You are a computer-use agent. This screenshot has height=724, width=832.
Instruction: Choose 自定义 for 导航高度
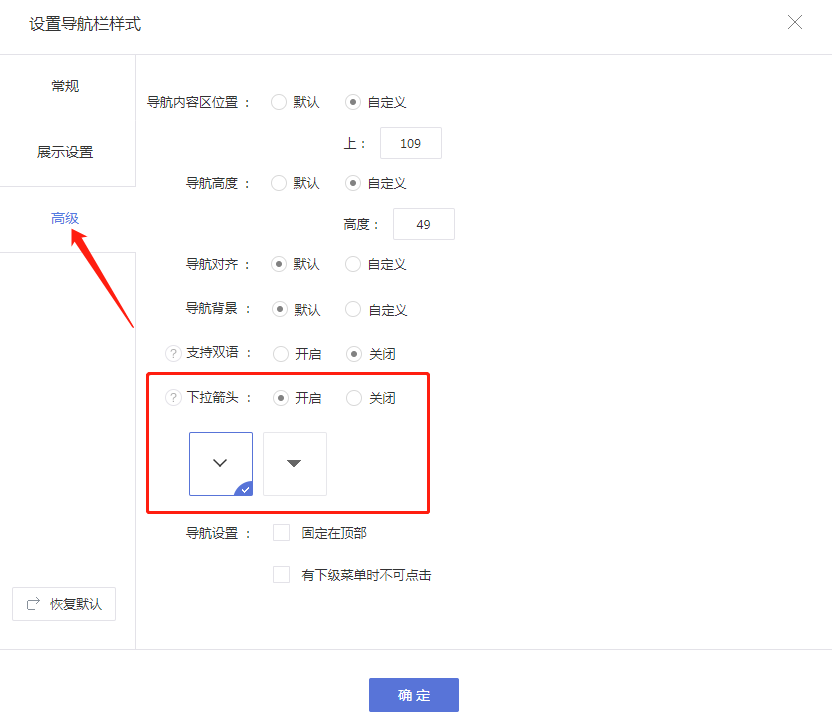[x=353, y=183]
